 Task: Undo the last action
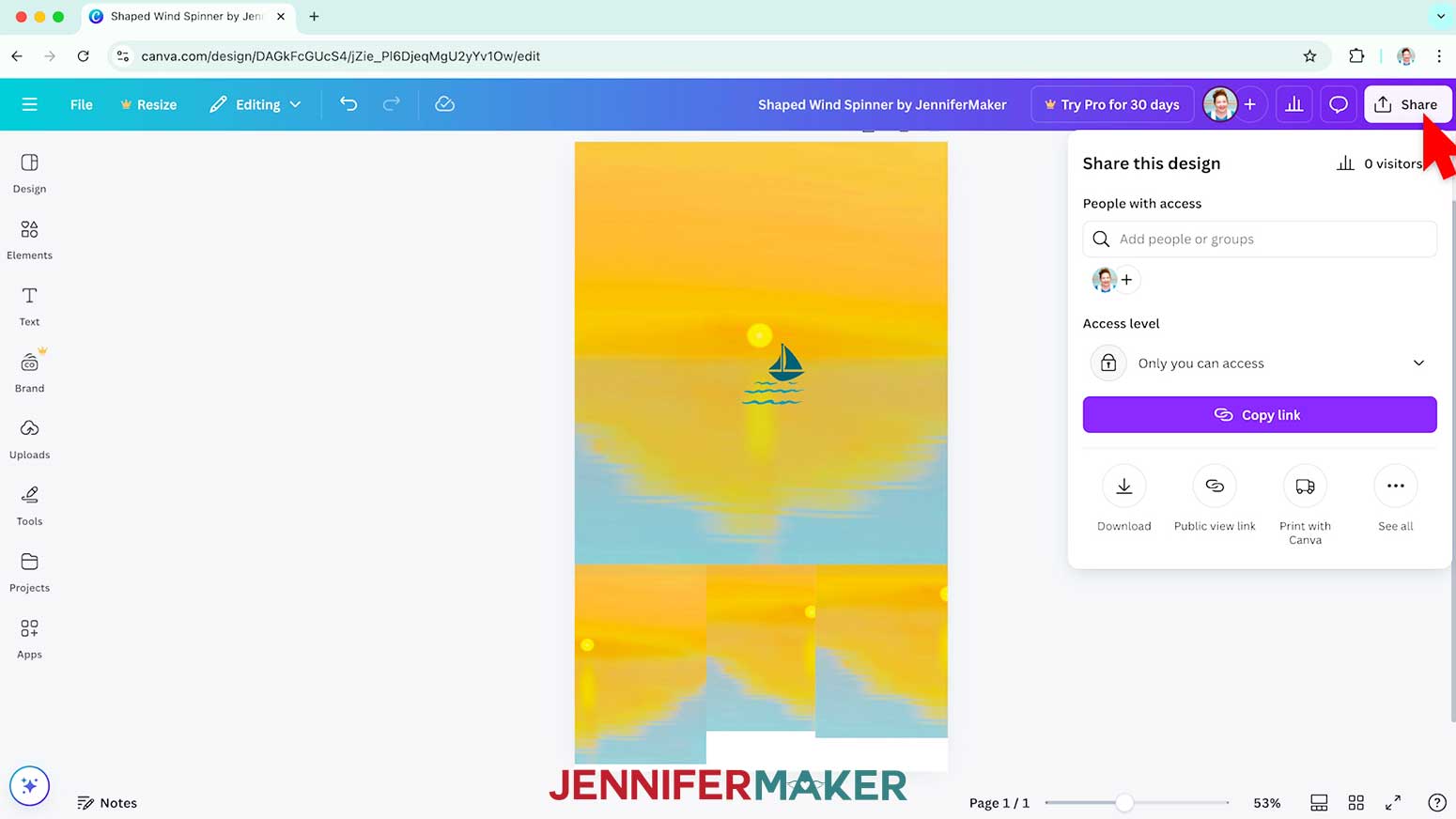point(349,104)
